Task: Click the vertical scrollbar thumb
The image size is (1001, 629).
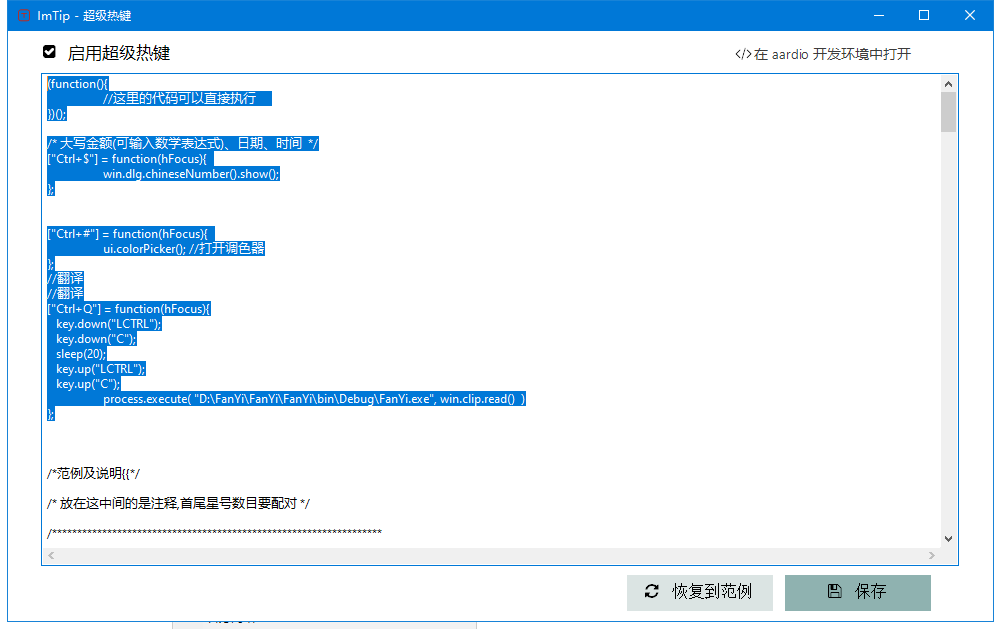Action: (x=948, y=112)
